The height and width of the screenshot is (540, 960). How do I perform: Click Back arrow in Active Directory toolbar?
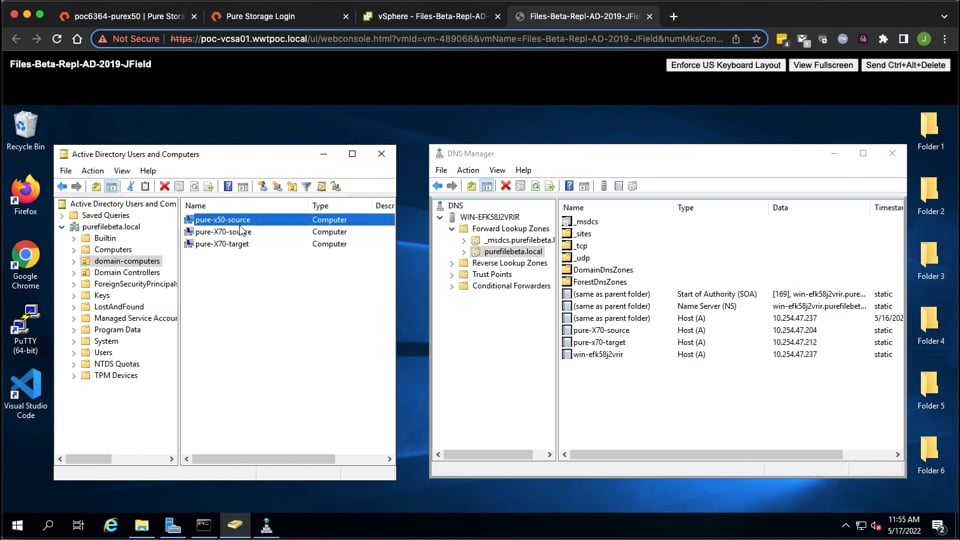(62, 186)
